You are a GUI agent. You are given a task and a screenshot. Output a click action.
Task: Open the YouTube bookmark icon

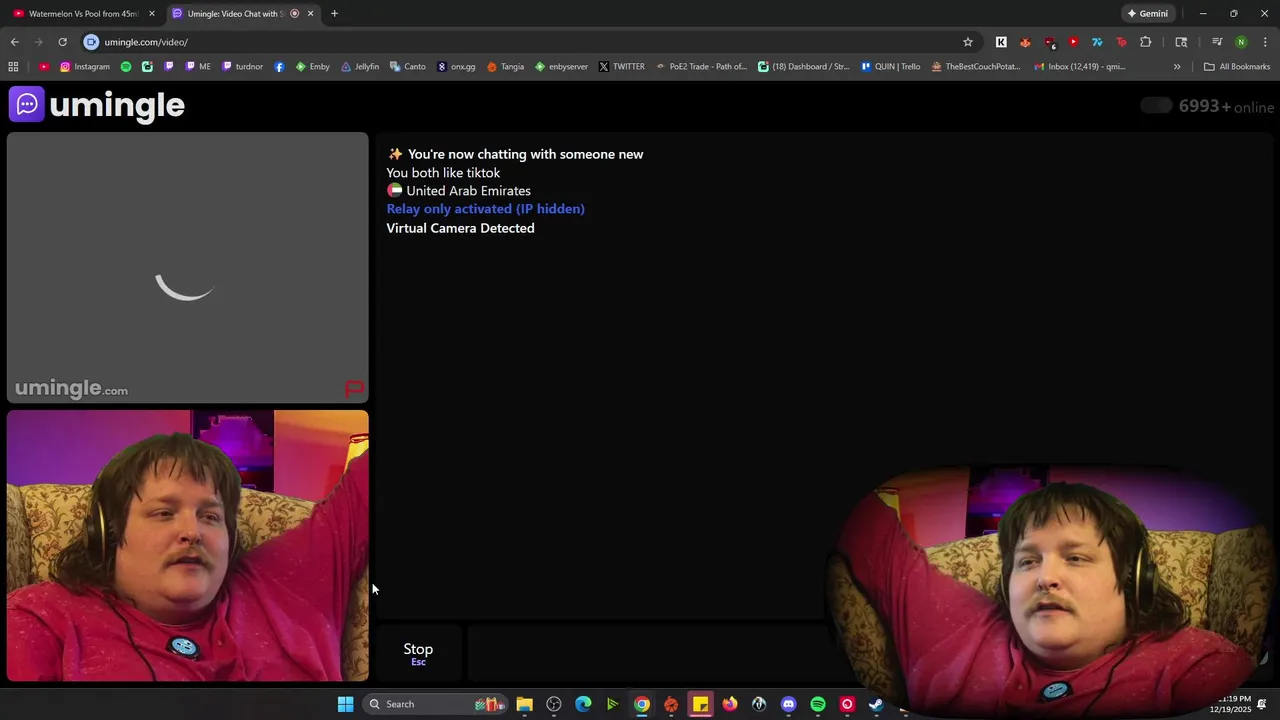pyautogui.click(x=44, y=67)
